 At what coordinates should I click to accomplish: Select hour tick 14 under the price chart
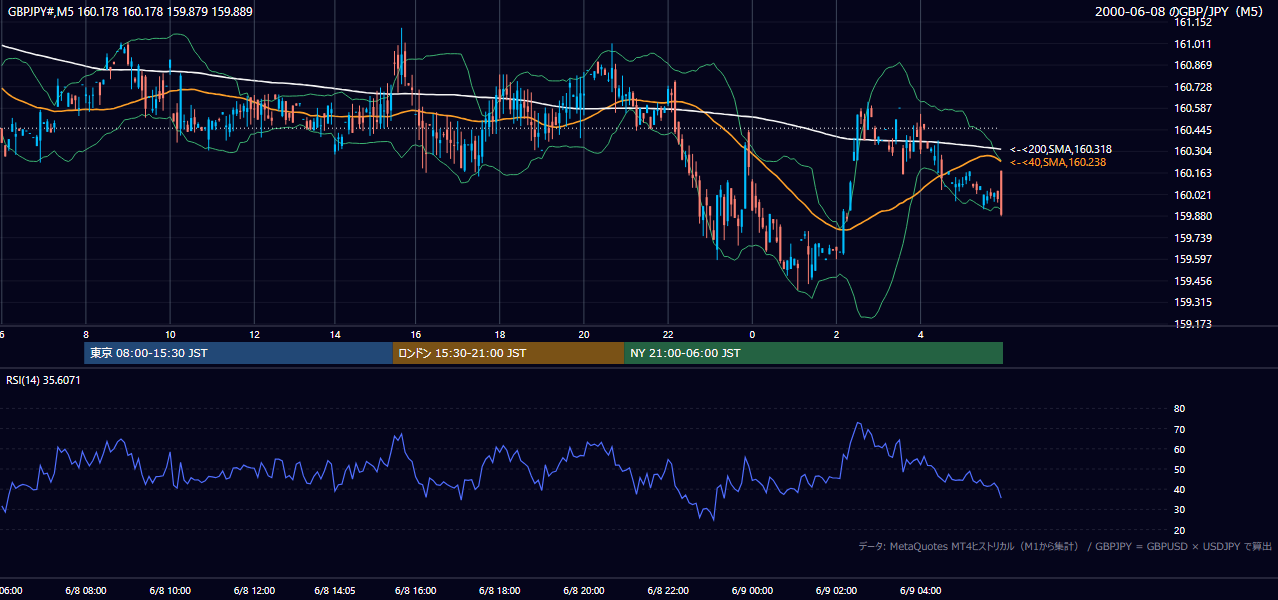[x=335, y=335]
